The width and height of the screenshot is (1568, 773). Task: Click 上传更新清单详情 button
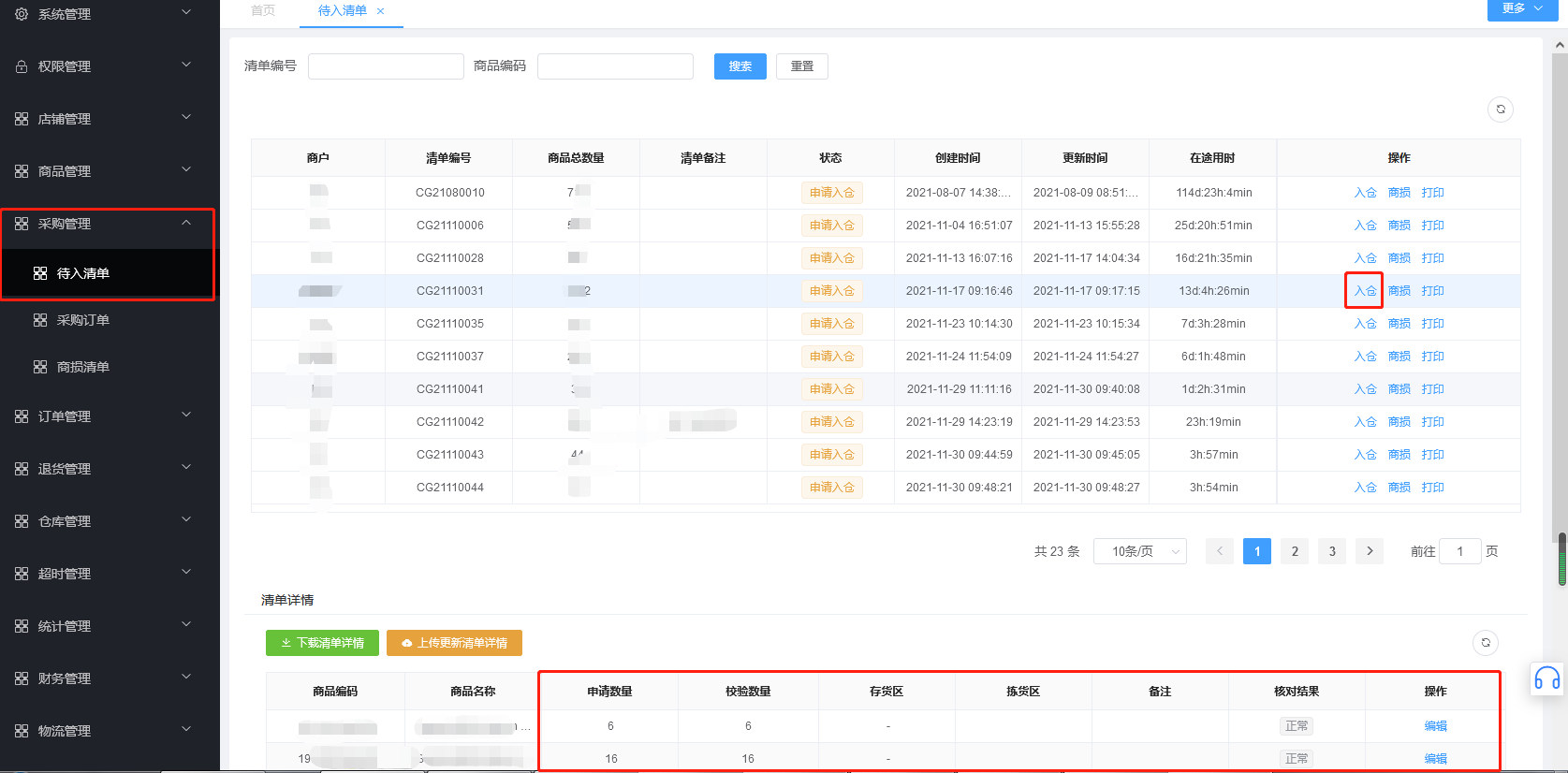tap(454, 643)
